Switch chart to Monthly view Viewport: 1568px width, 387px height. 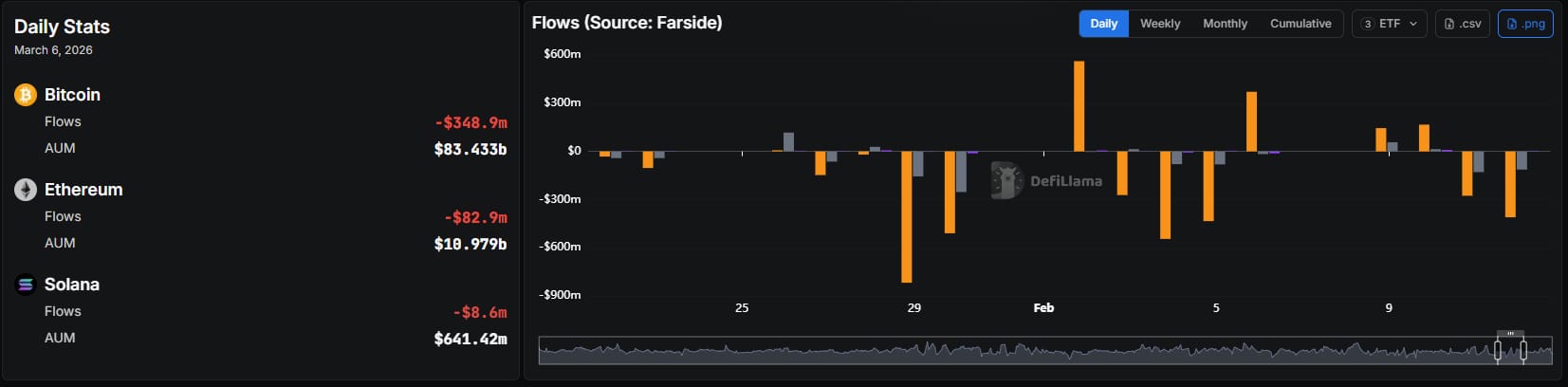[x=1225, y=24]
